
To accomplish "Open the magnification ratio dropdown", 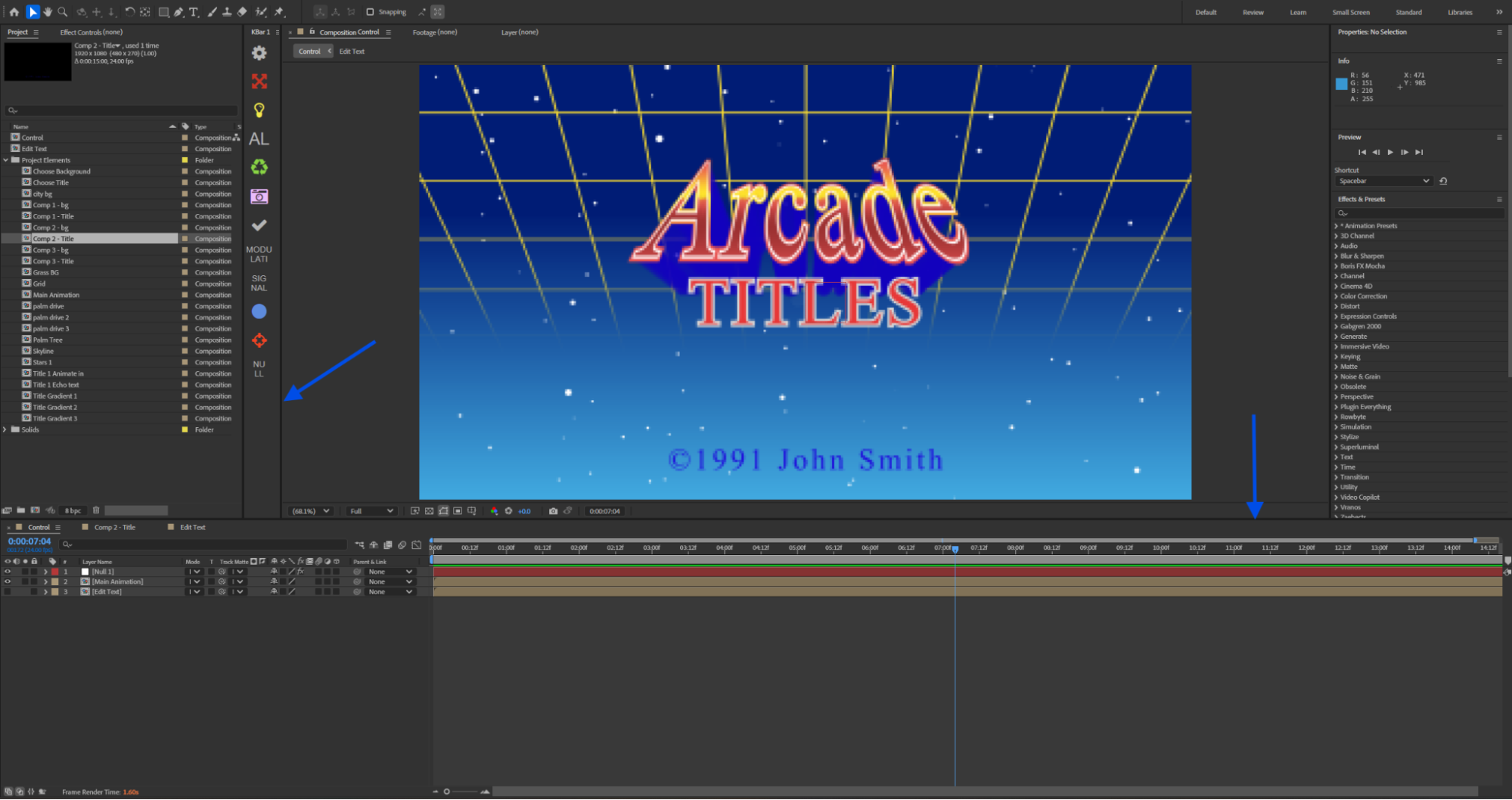I will tap(310, 511).
